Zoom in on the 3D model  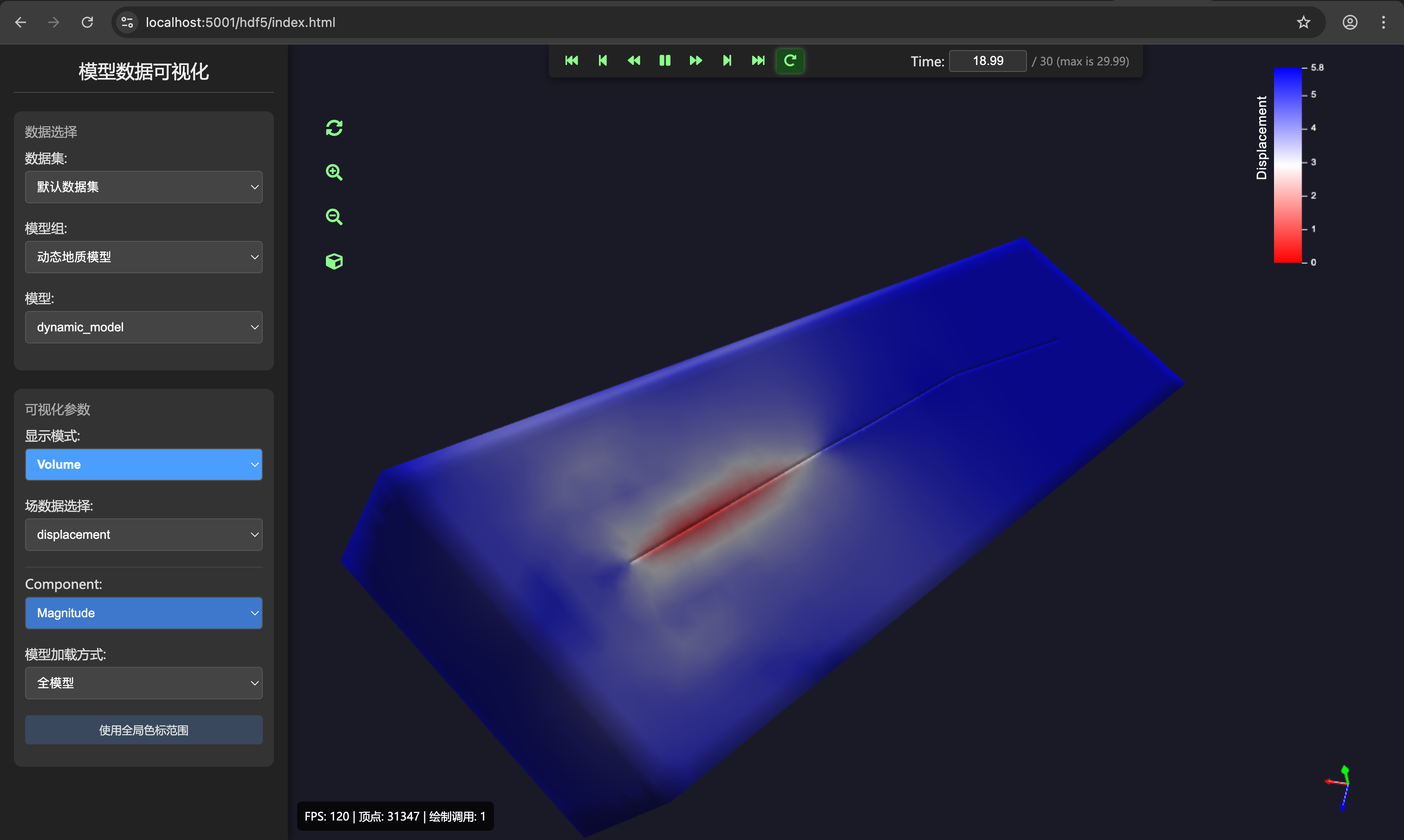click(334, 172)
